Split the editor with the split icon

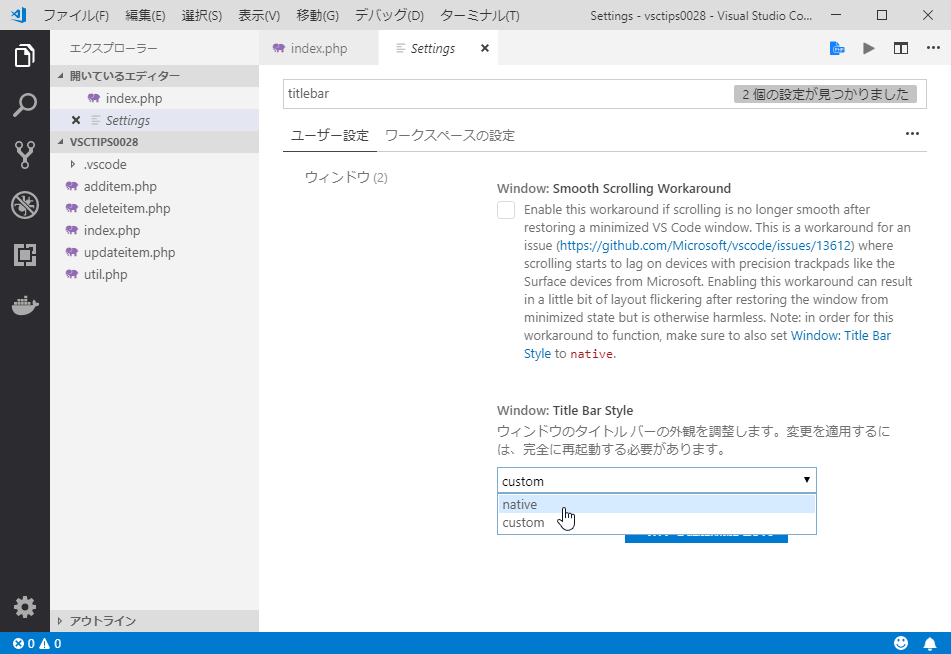pos(901,47)
